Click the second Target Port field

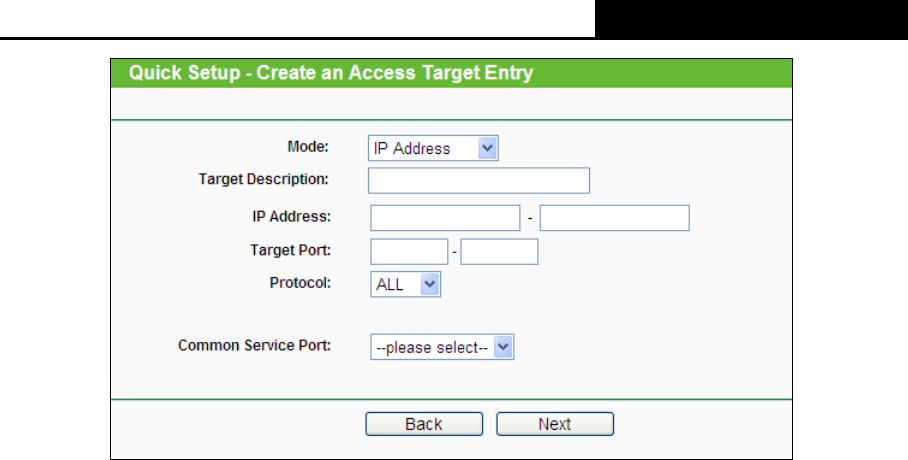(x=499, y=251)
